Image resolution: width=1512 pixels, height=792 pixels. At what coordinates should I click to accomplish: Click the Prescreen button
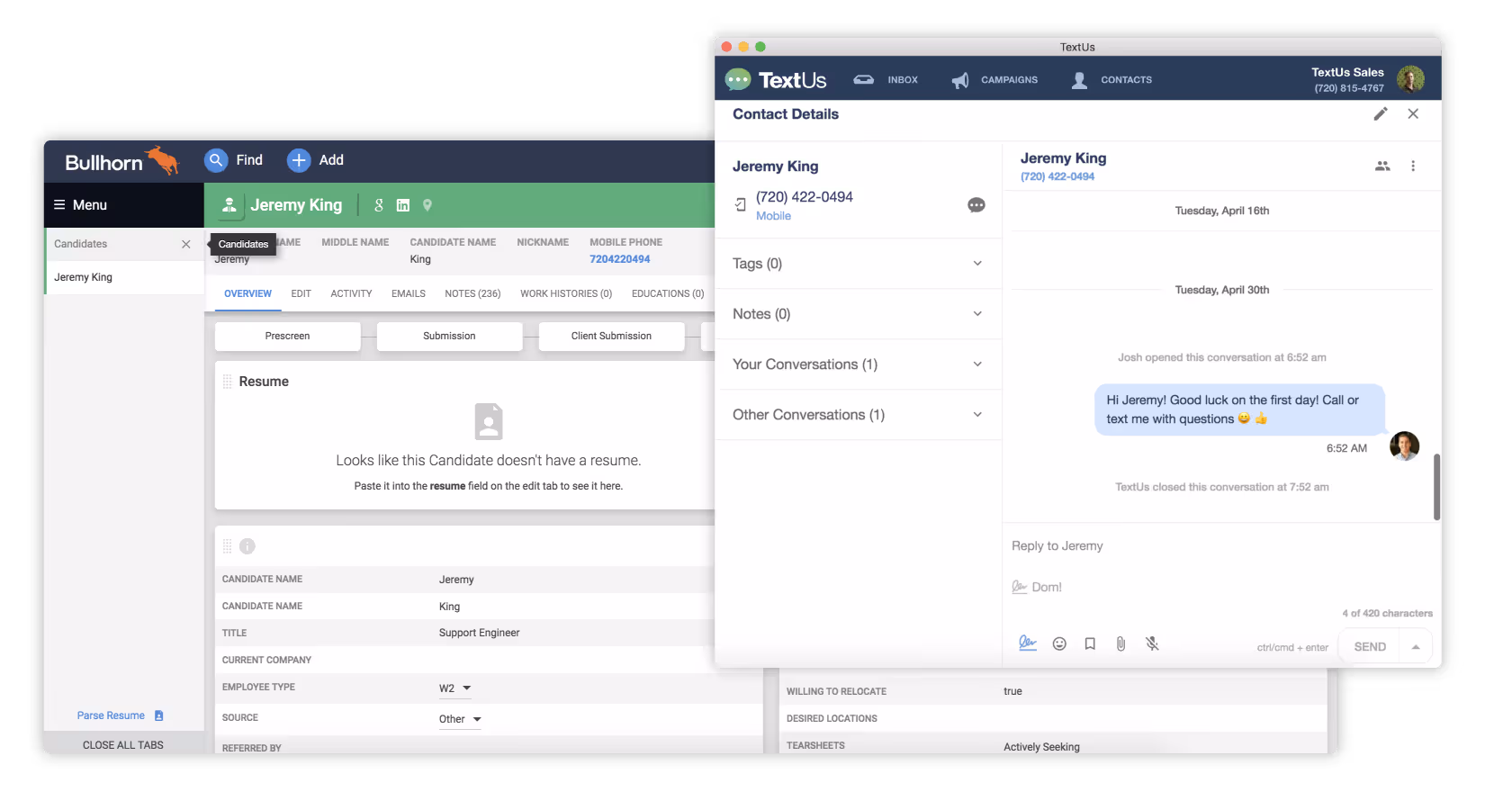(287, 336)
